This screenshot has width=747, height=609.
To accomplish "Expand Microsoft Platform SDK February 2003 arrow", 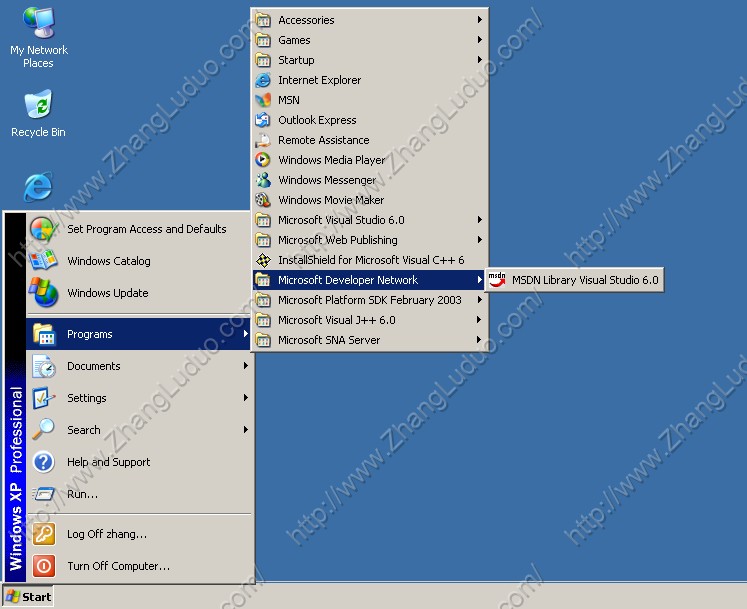I will click(480, 300).
